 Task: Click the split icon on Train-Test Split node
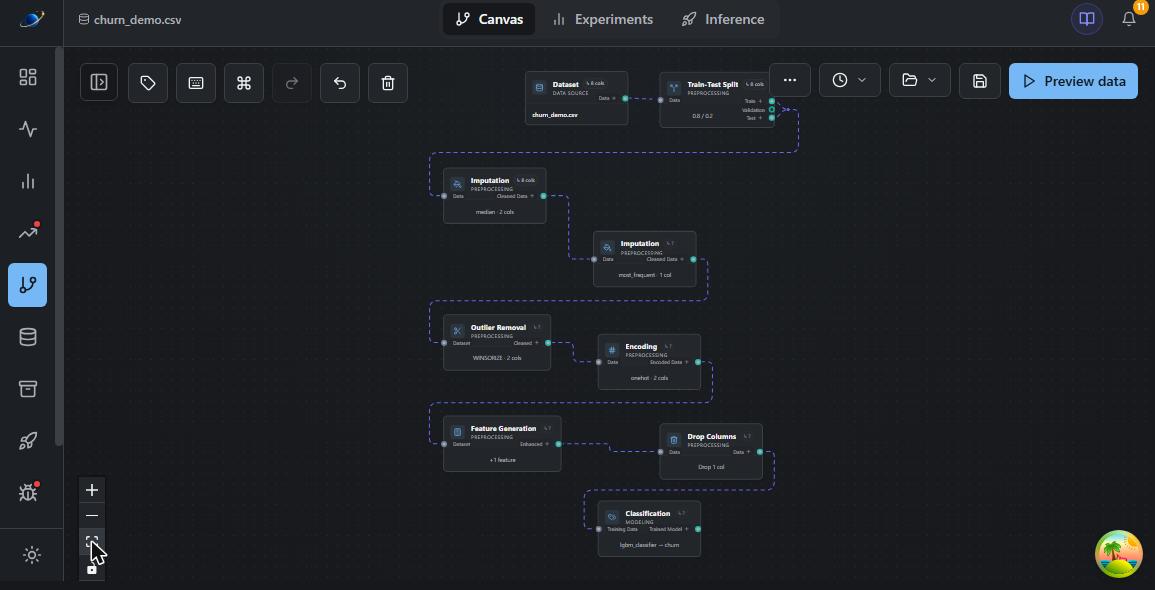(673, 88)
